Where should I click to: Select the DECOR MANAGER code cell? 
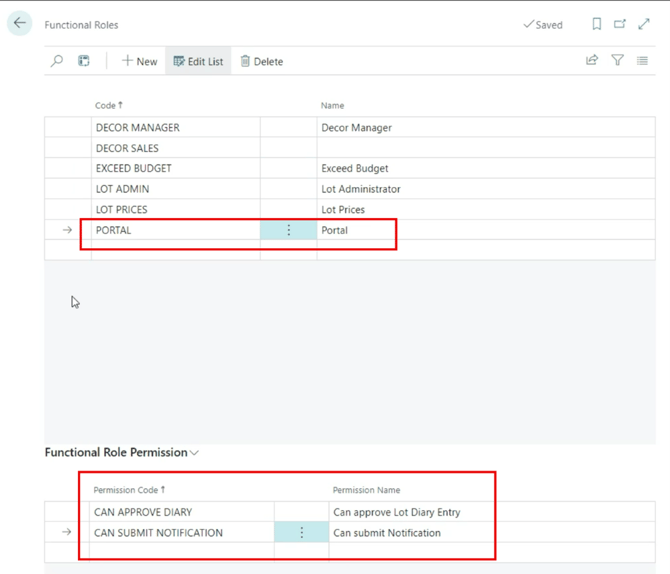(176, 127)
